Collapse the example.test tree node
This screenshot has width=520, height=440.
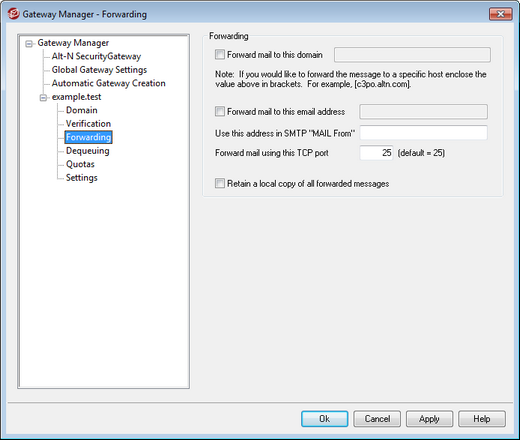(43, 97)
